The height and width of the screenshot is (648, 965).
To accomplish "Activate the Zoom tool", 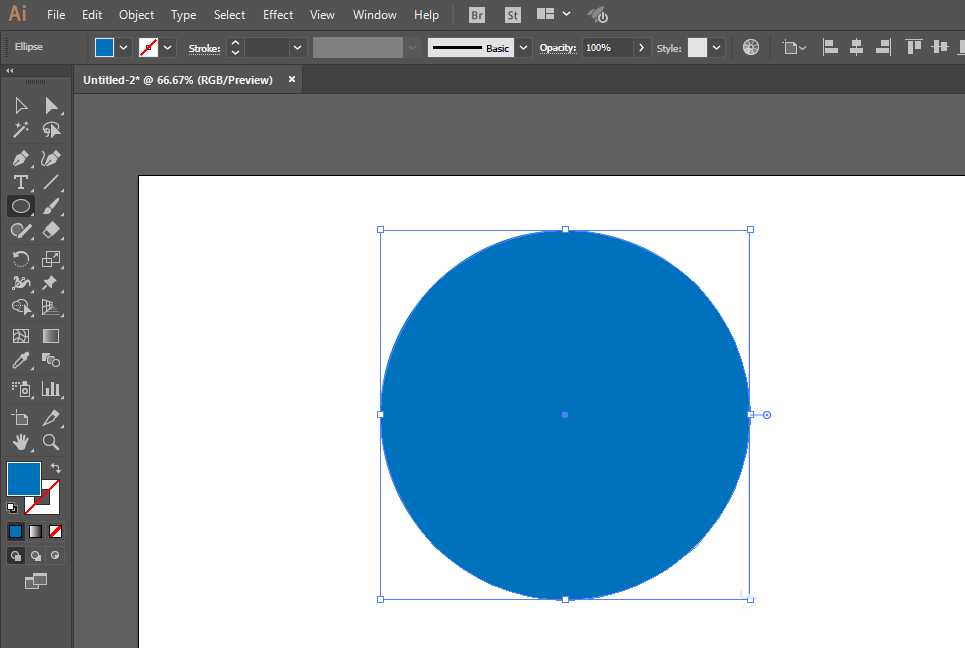I will 50,442.
